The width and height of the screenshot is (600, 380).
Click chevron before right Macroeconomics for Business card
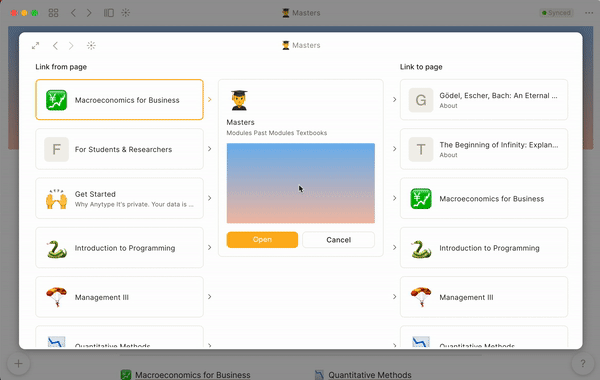click(395, 198)
